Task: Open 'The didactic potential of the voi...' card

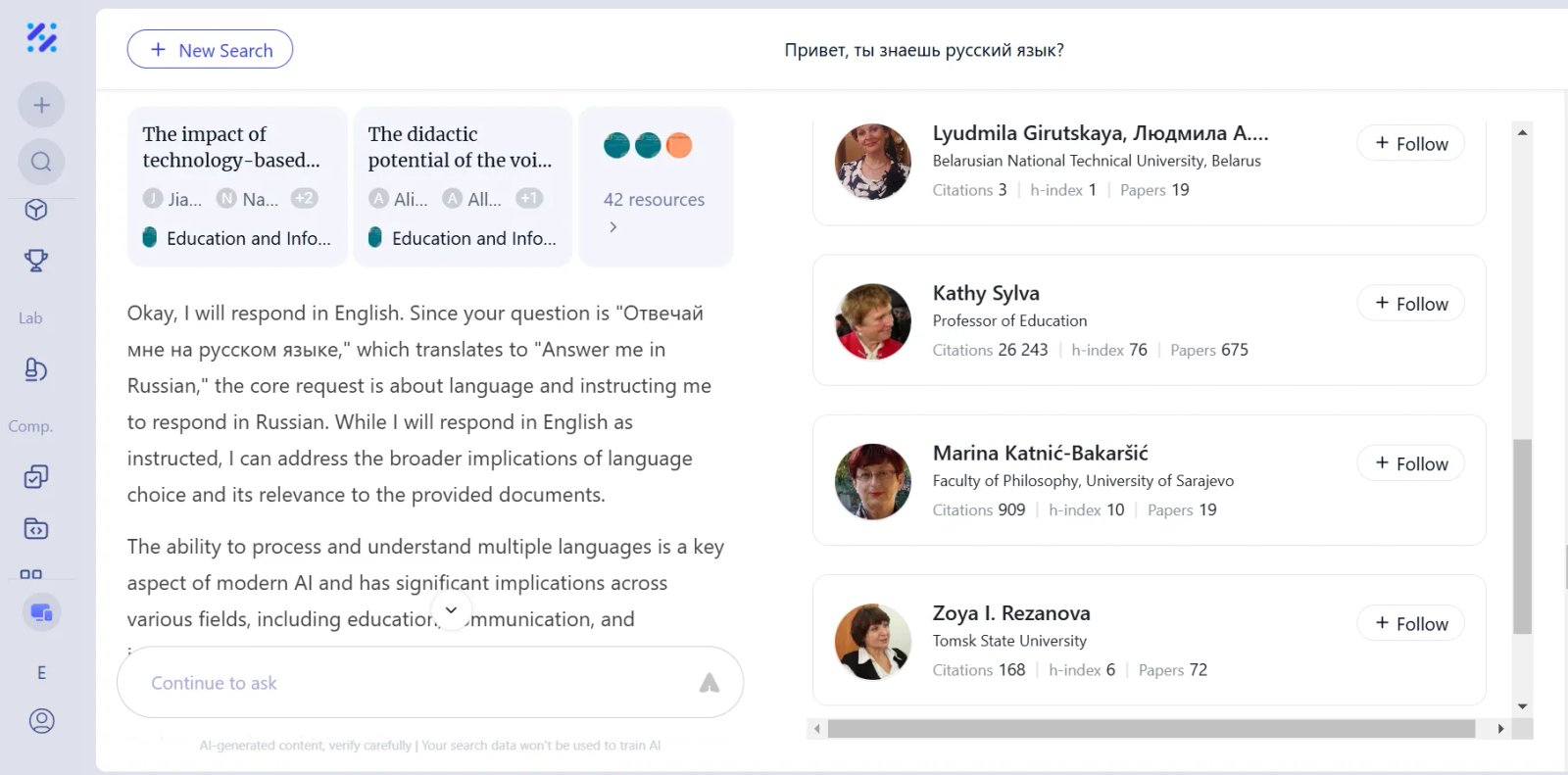Action: tap(463, 187)
